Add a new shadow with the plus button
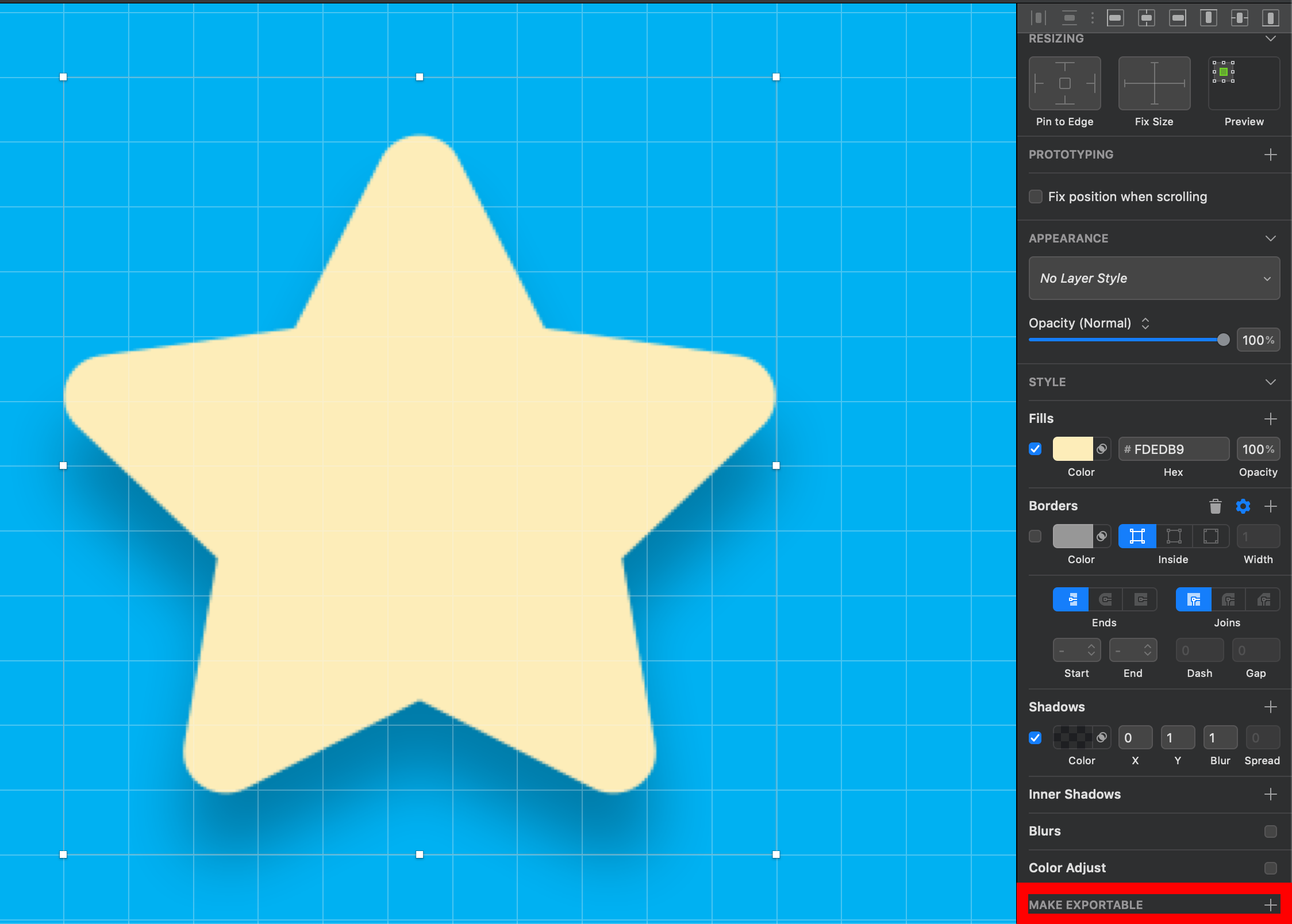 pyautogui.click(x=1271, y=707)
